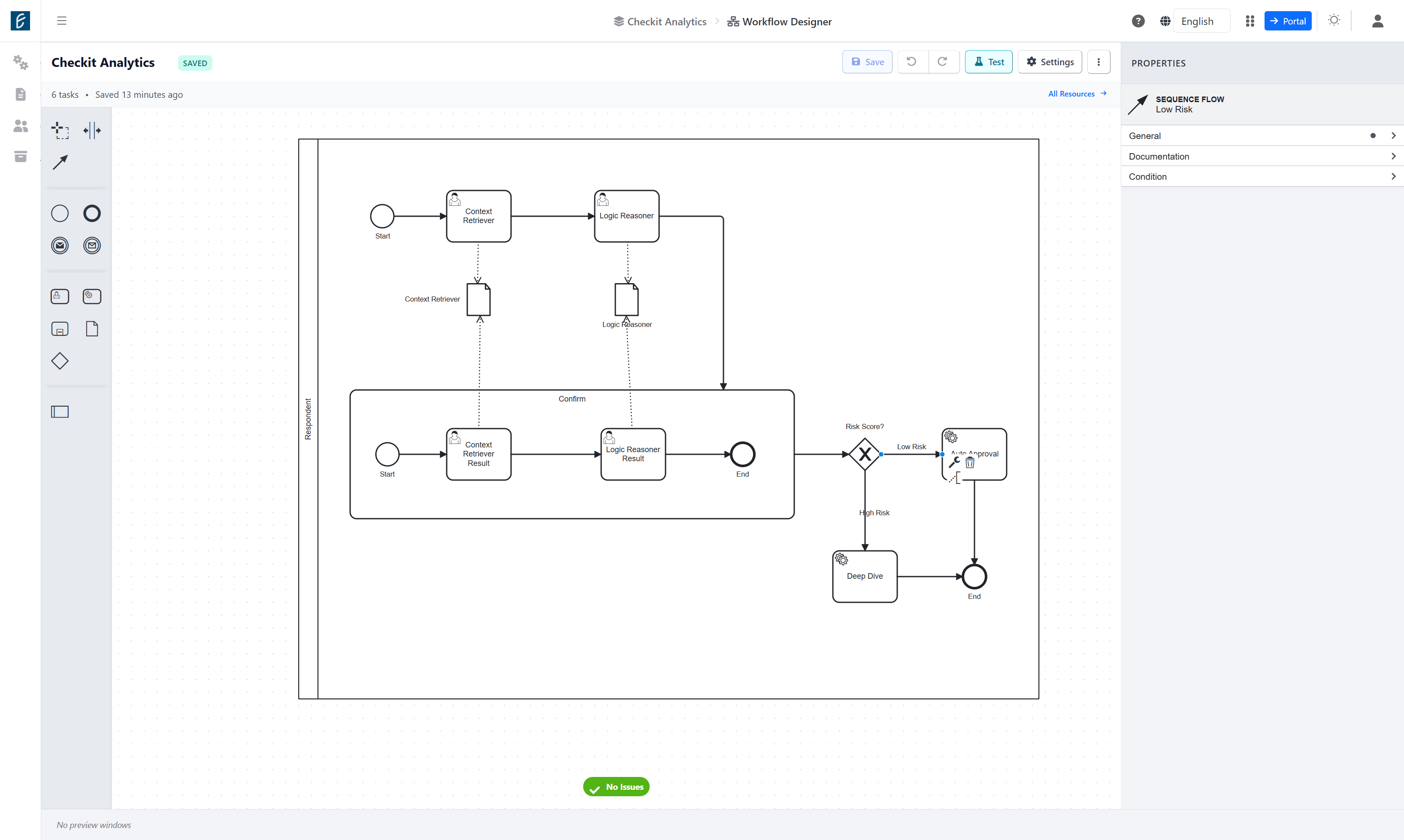Open the Settings button

click(1050, 62)
